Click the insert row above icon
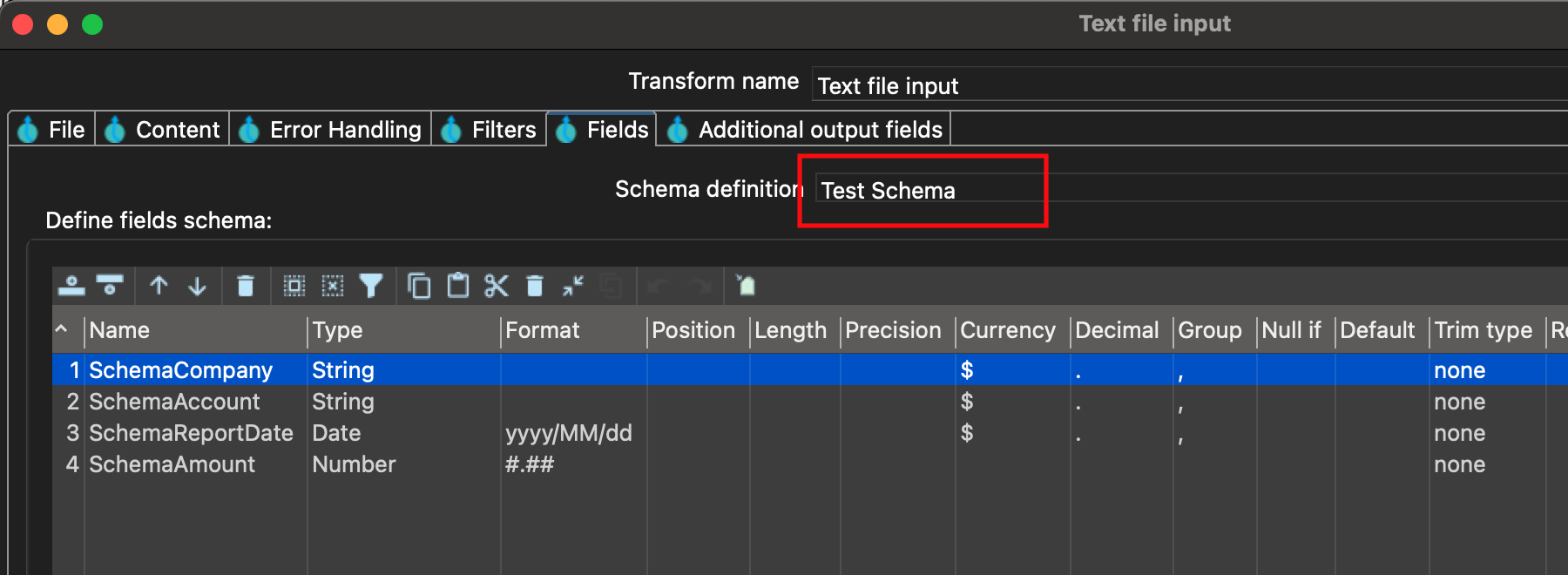 71,286
